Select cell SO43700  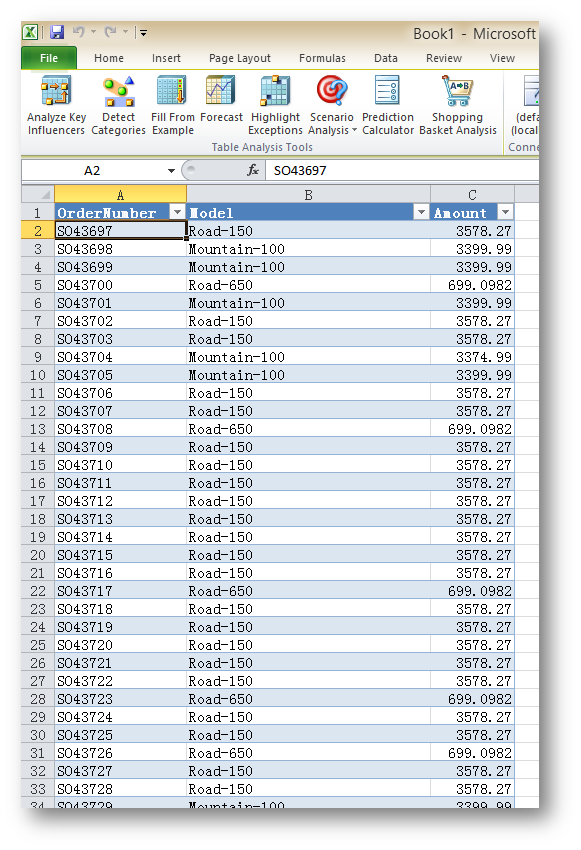[120, 285]
